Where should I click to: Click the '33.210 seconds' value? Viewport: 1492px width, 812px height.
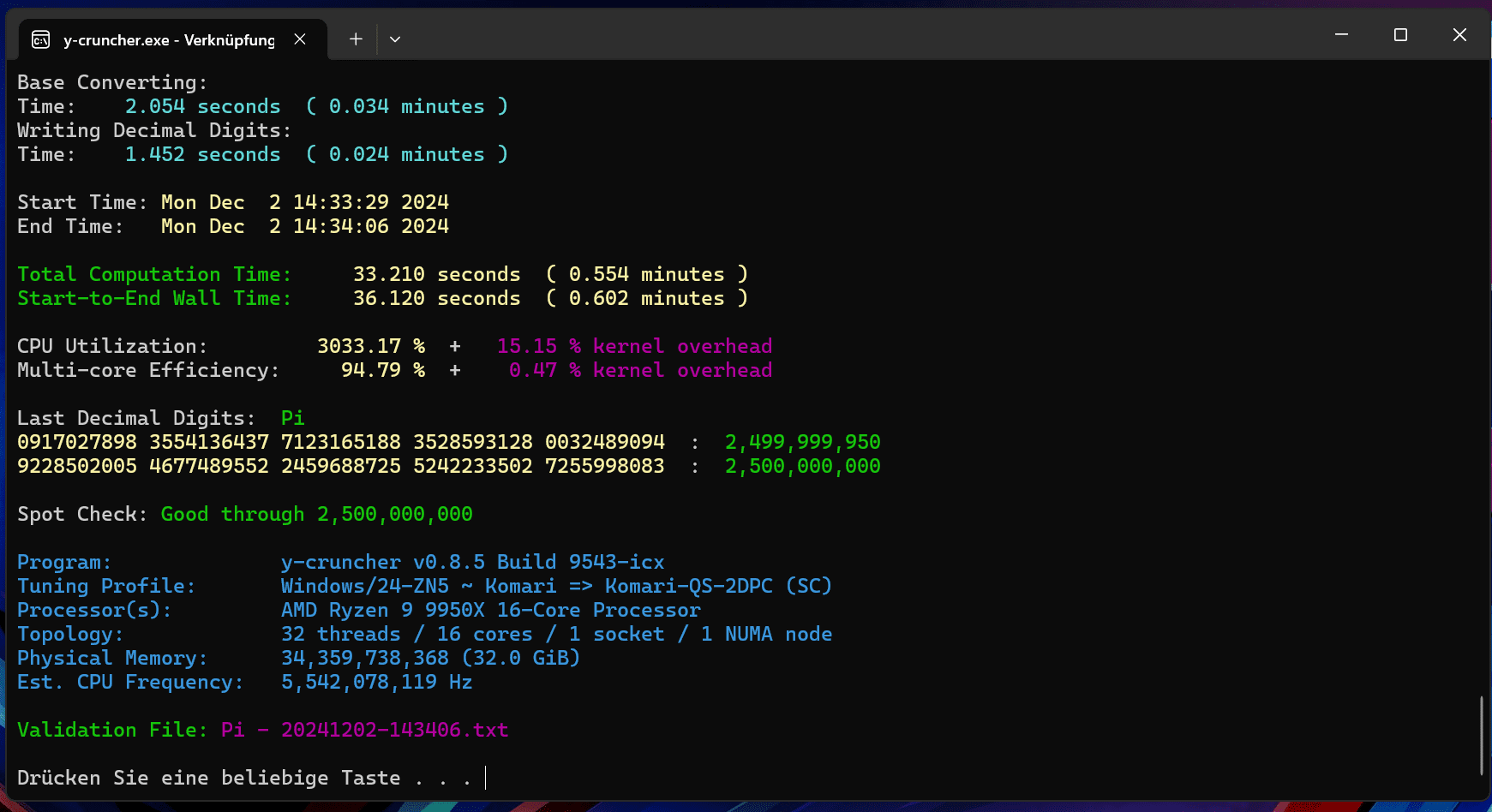point(437,274)
